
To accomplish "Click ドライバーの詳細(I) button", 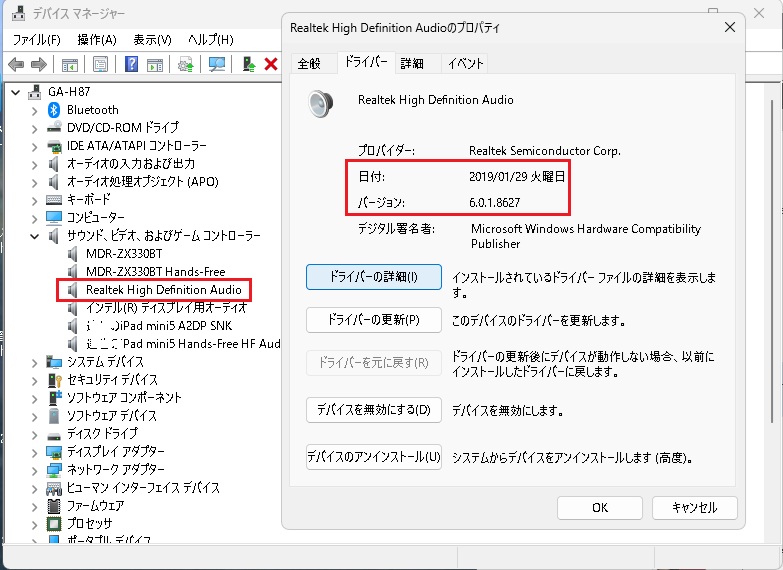I will (374, 277).
